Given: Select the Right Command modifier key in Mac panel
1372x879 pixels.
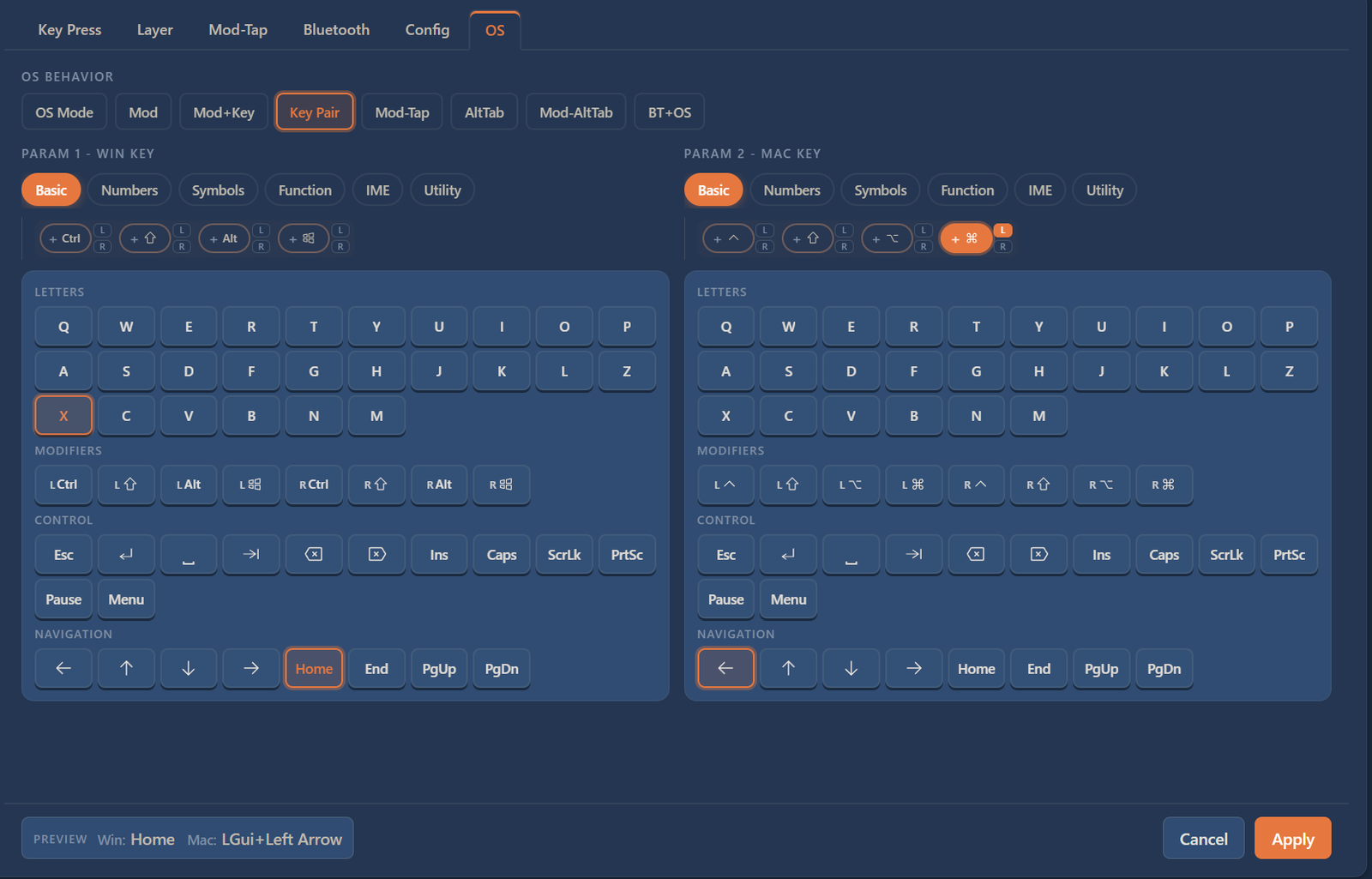Looking at the screenshot, I should coord(1164,485).
